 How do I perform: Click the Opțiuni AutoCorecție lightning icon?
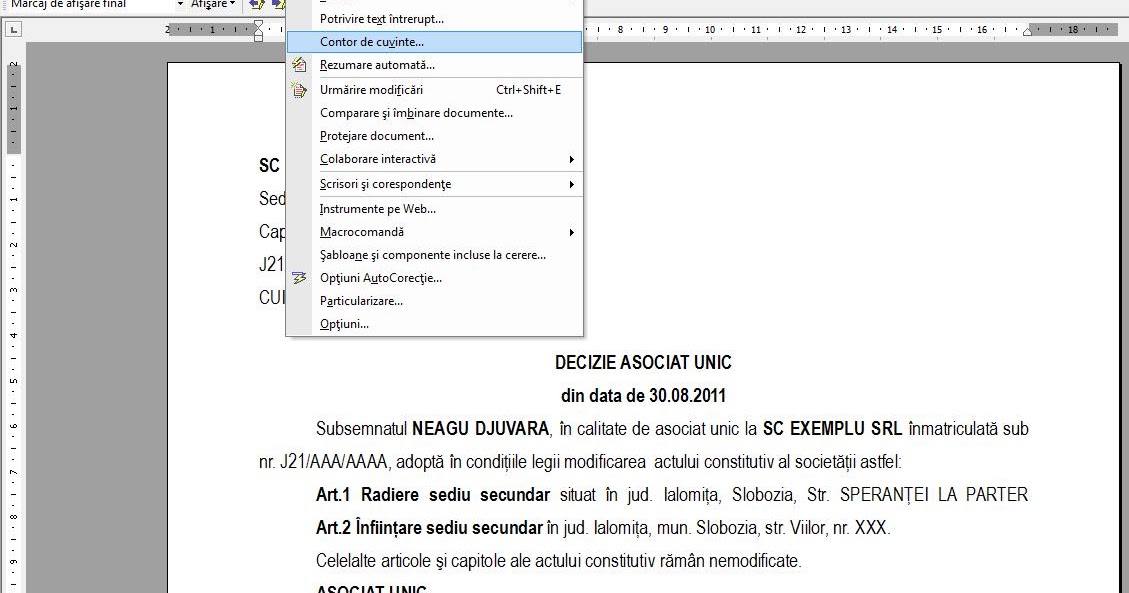pos(299,279)
